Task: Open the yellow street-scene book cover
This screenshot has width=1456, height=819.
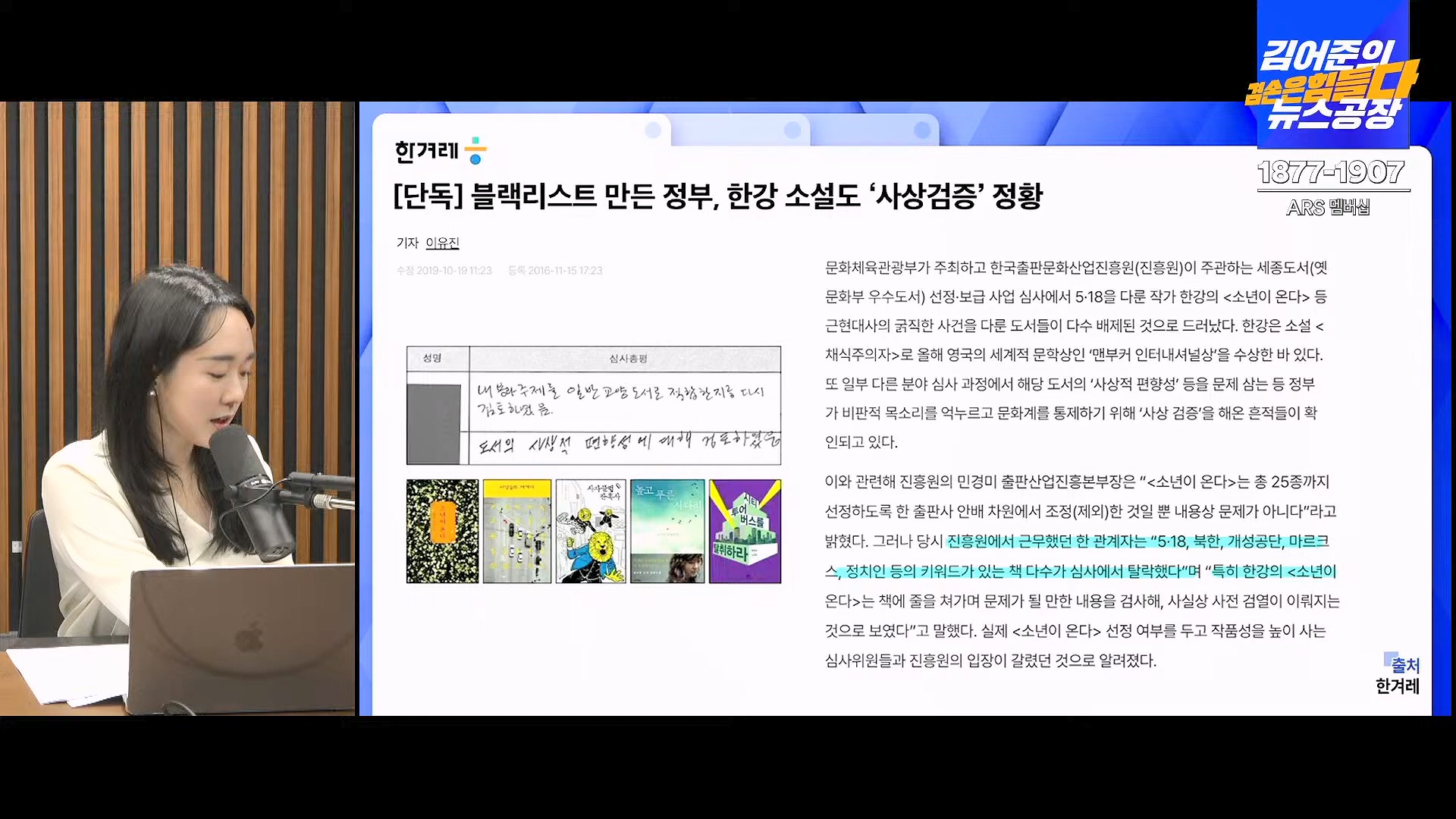Action: (517, 531)
